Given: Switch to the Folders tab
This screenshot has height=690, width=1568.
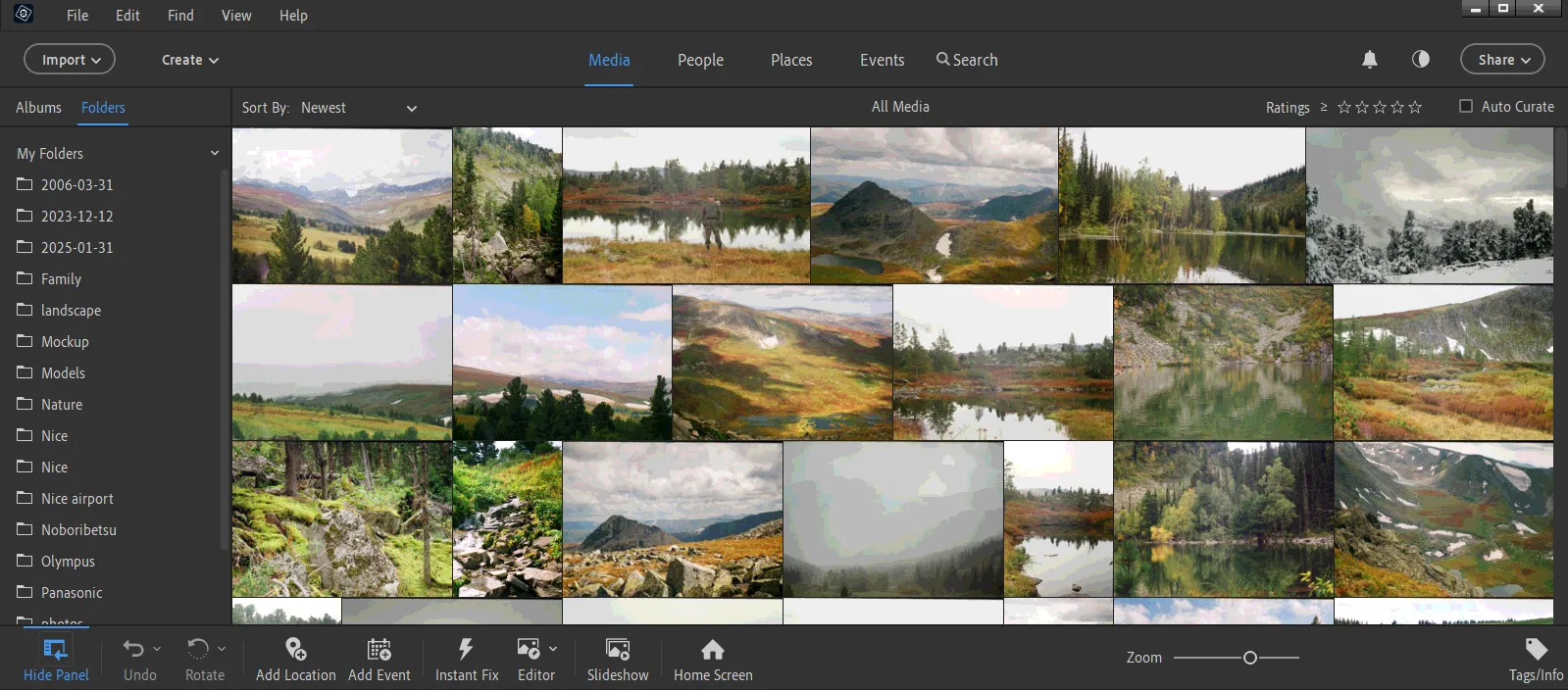Looking at the screenshot, I should coord(103,108).
